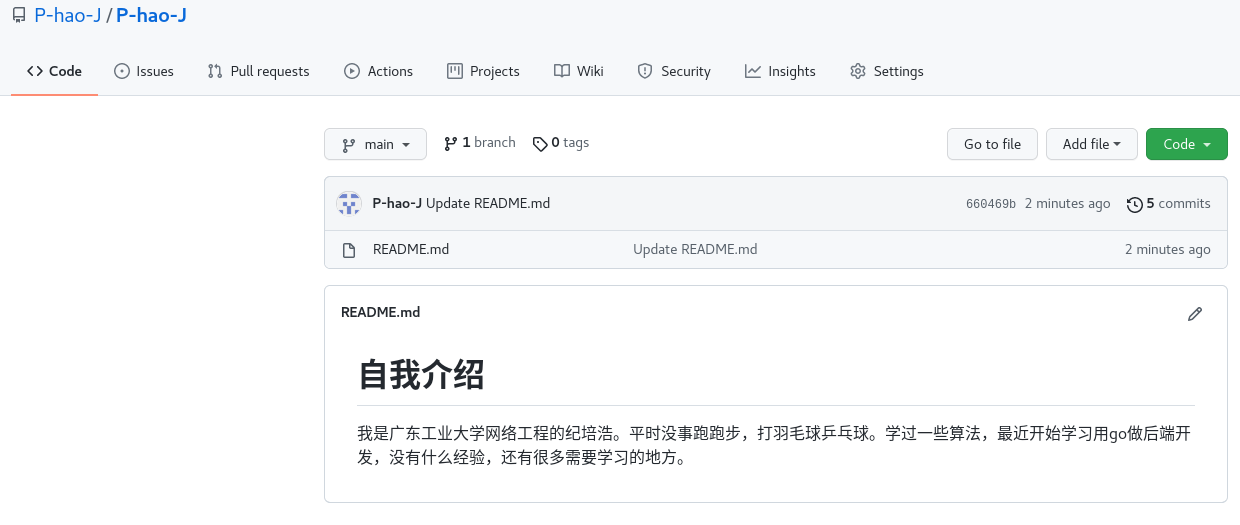Open the README.md row's Update README.md commit message
This screenshot has height=525, width=1240.
click(695, 249)
